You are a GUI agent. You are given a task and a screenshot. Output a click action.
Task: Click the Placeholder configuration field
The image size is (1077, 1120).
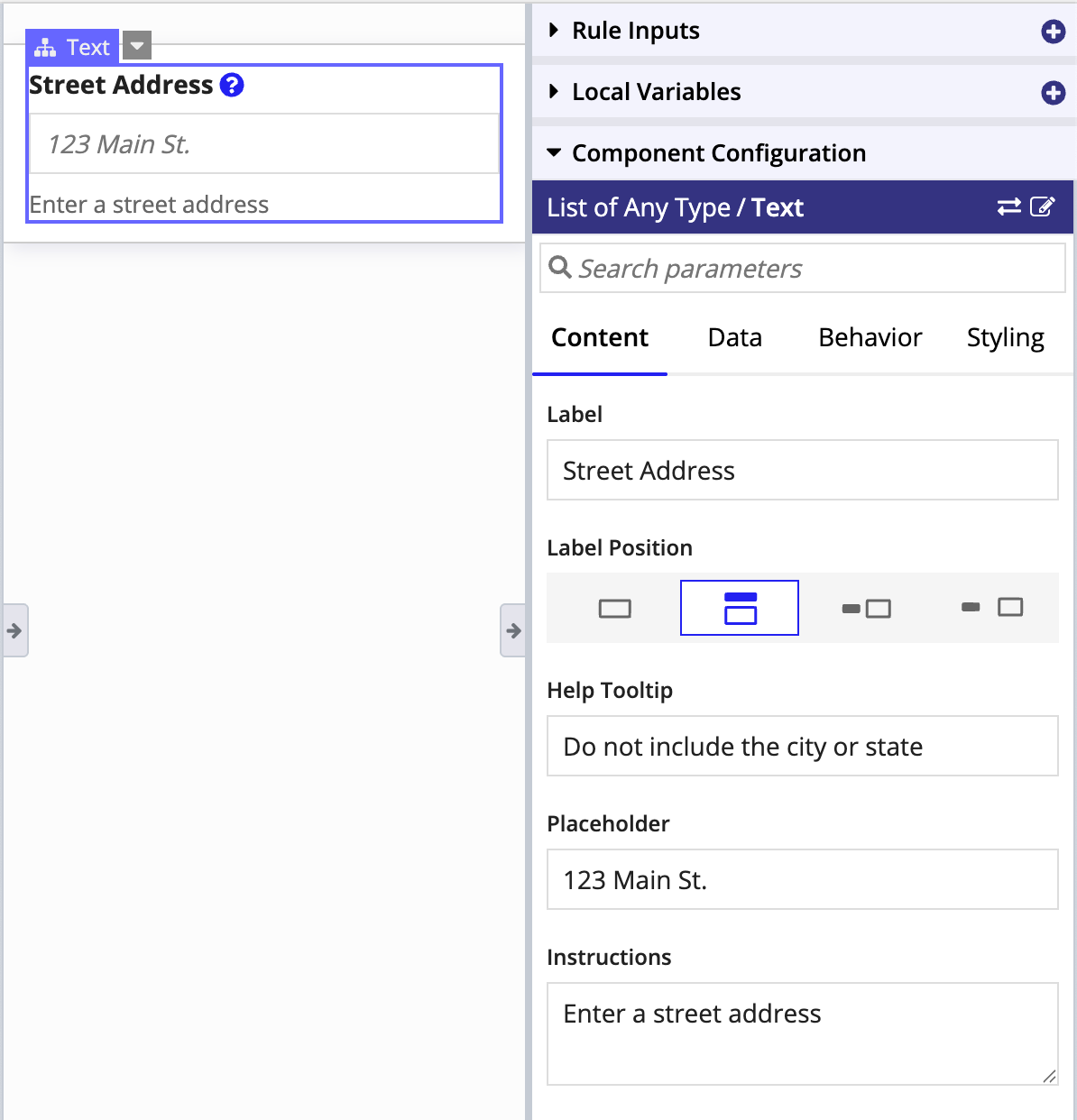[803, 879]
